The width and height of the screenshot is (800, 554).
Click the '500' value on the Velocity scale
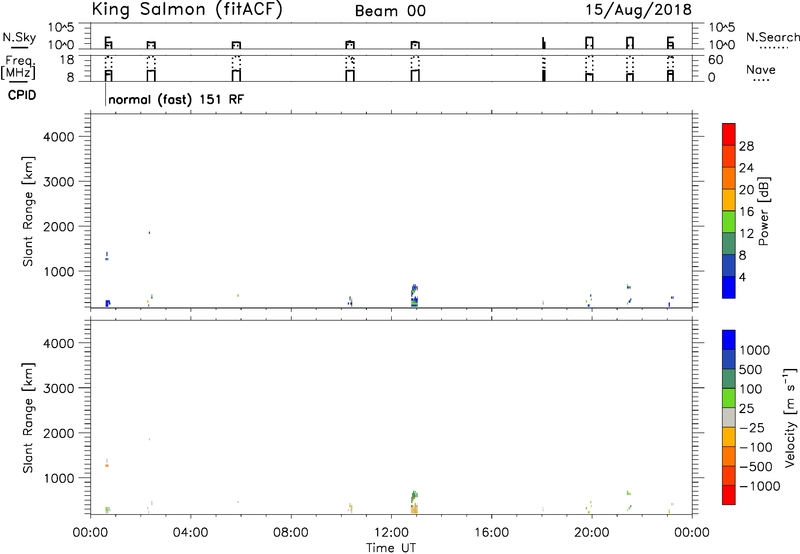pos(751,370)
